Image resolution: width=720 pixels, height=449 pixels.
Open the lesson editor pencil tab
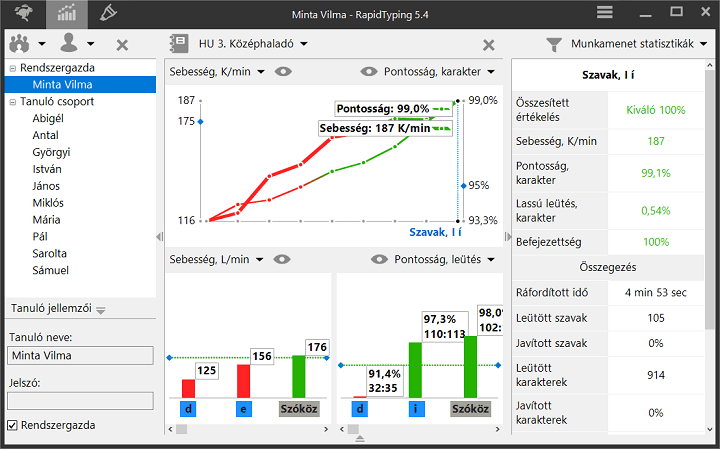108,14
